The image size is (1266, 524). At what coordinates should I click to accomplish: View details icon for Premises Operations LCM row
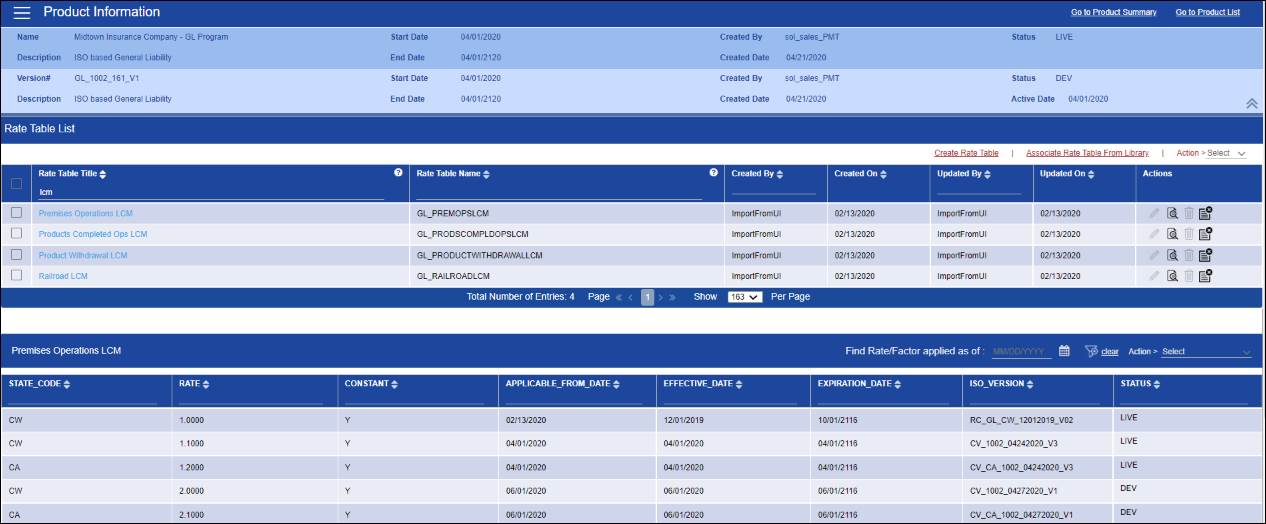click(1172, 212)
